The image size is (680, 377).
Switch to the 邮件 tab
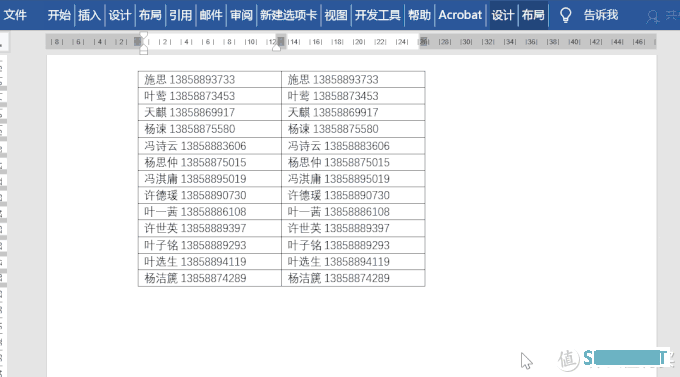click(x=211, y=15)
